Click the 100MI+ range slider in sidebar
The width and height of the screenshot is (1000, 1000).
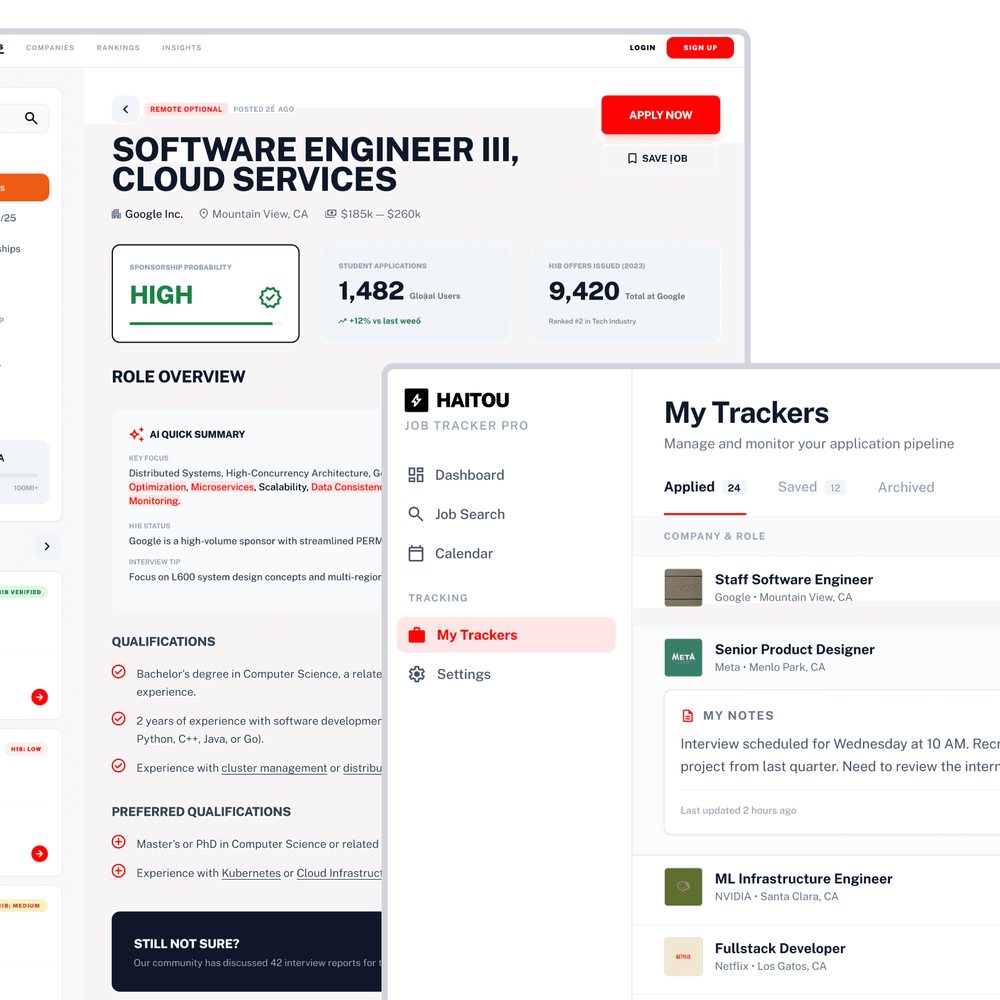(x=19, y=475)
